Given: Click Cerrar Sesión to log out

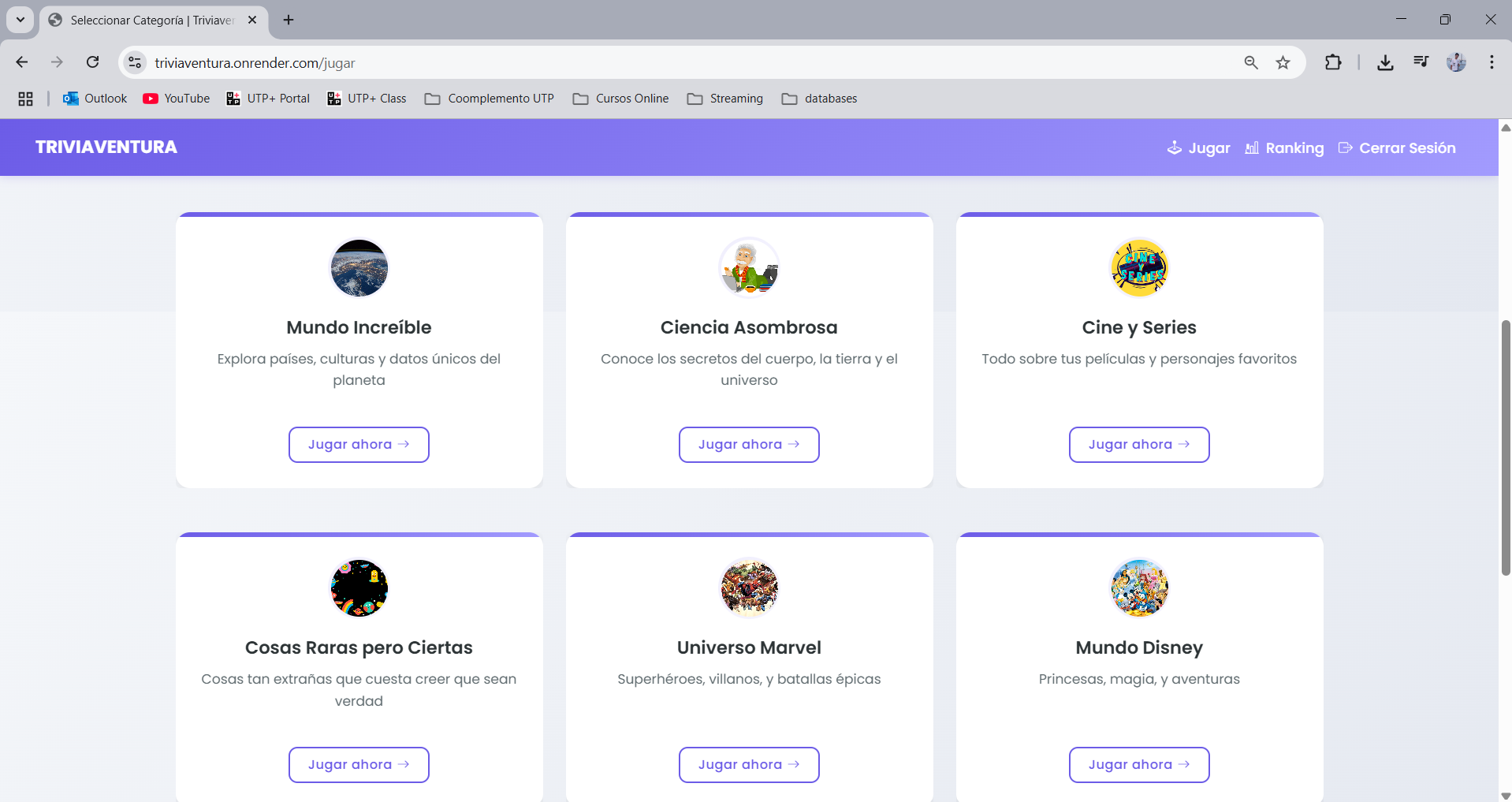Looking at the screenshot, I should (1397, 148).
